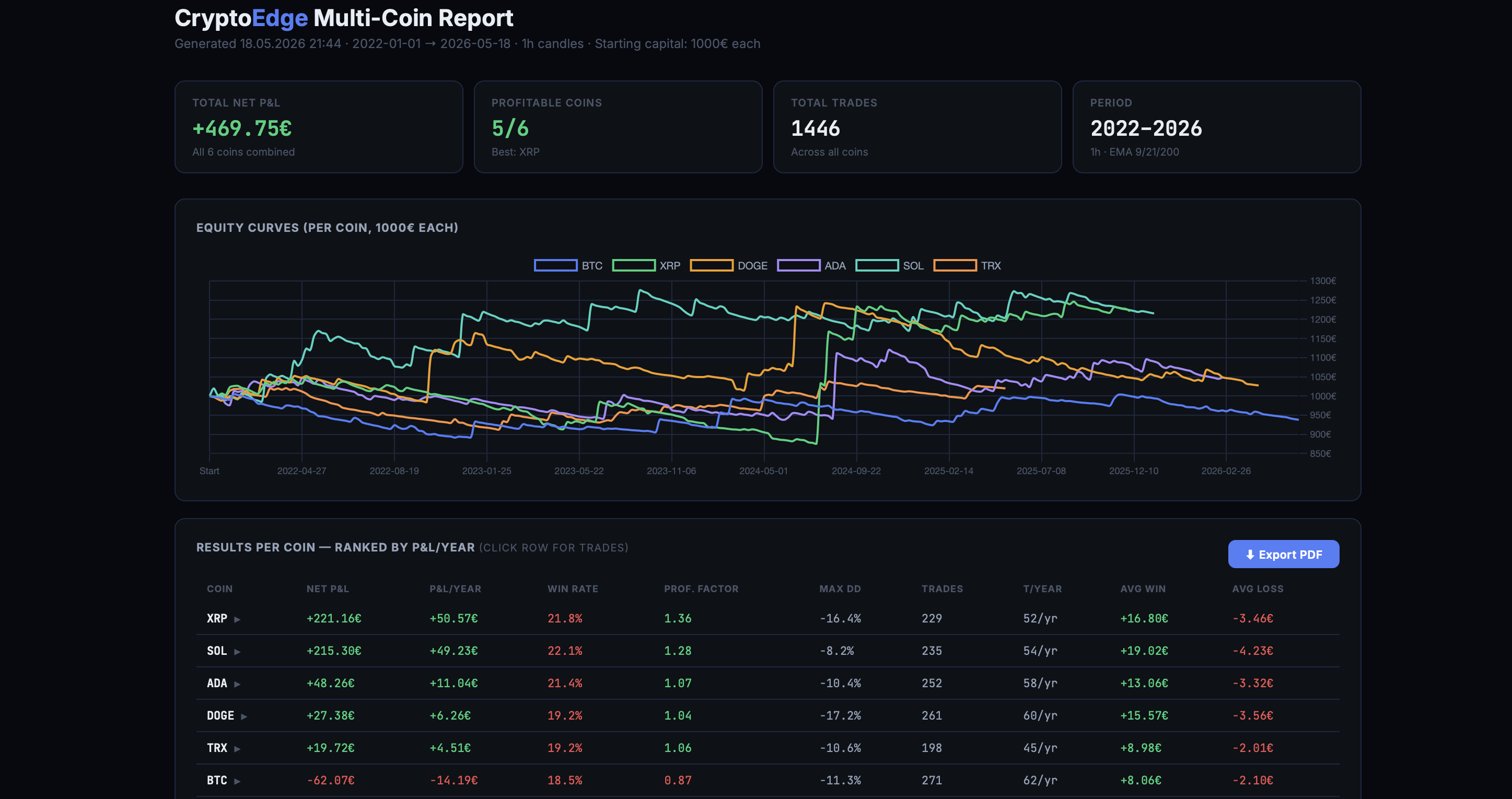Screen dimensions: 1512x799
Task: Click the Export PDF button
Action: [x=1283, y=554]
